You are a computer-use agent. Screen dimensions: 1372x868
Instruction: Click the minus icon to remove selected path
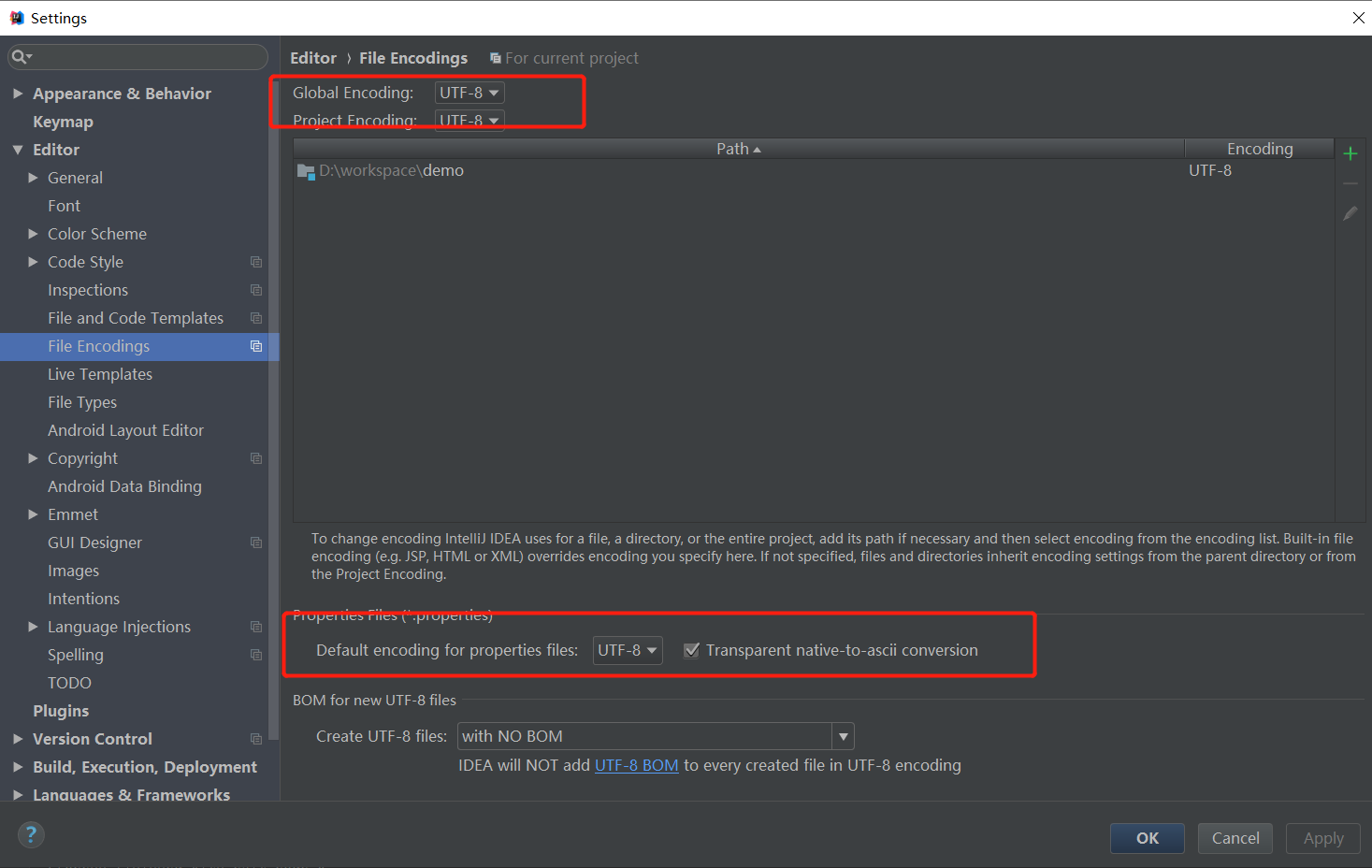(1350, 183)
